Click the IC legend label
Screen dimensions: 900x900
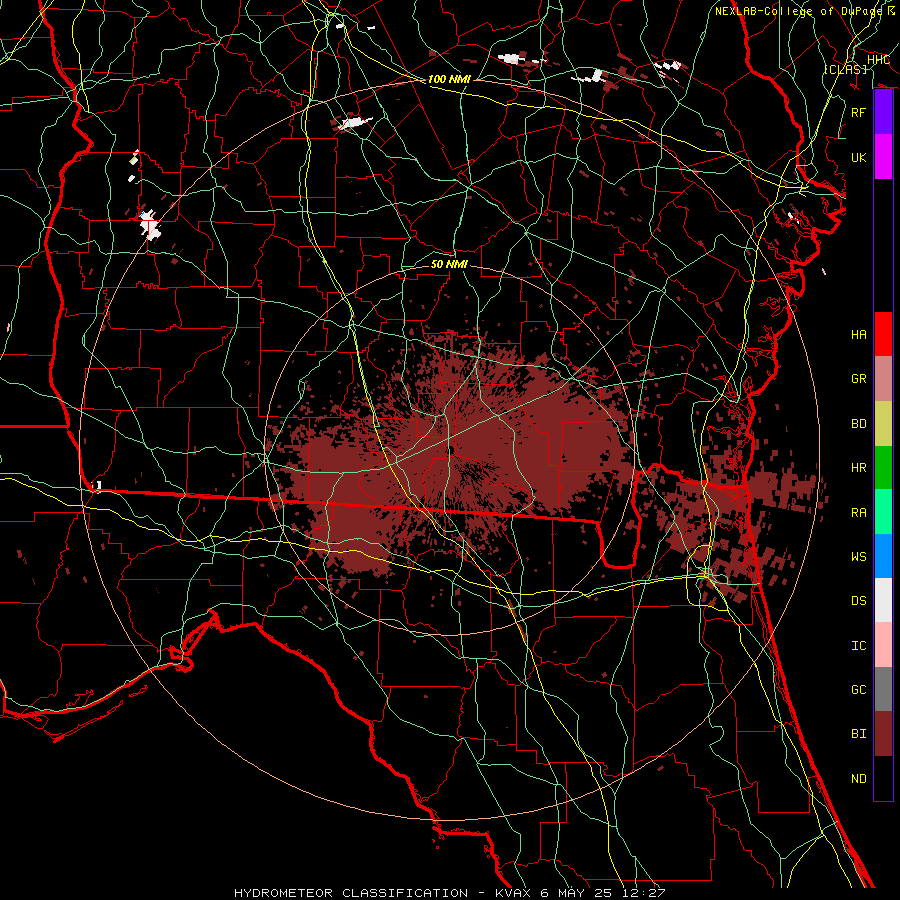tap(859, 645)
